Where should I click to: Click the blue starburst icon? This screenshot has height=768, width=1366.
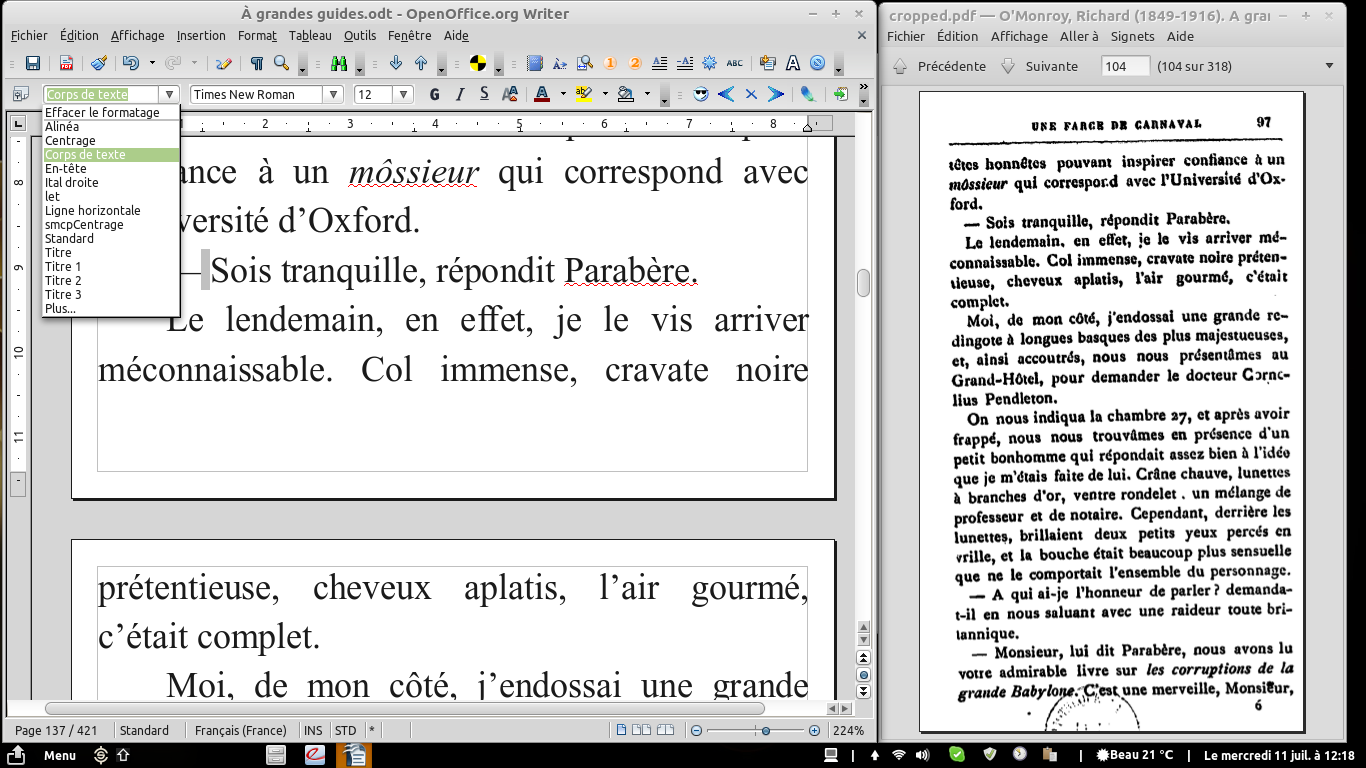pyautogui.click(x=710, y=63)
